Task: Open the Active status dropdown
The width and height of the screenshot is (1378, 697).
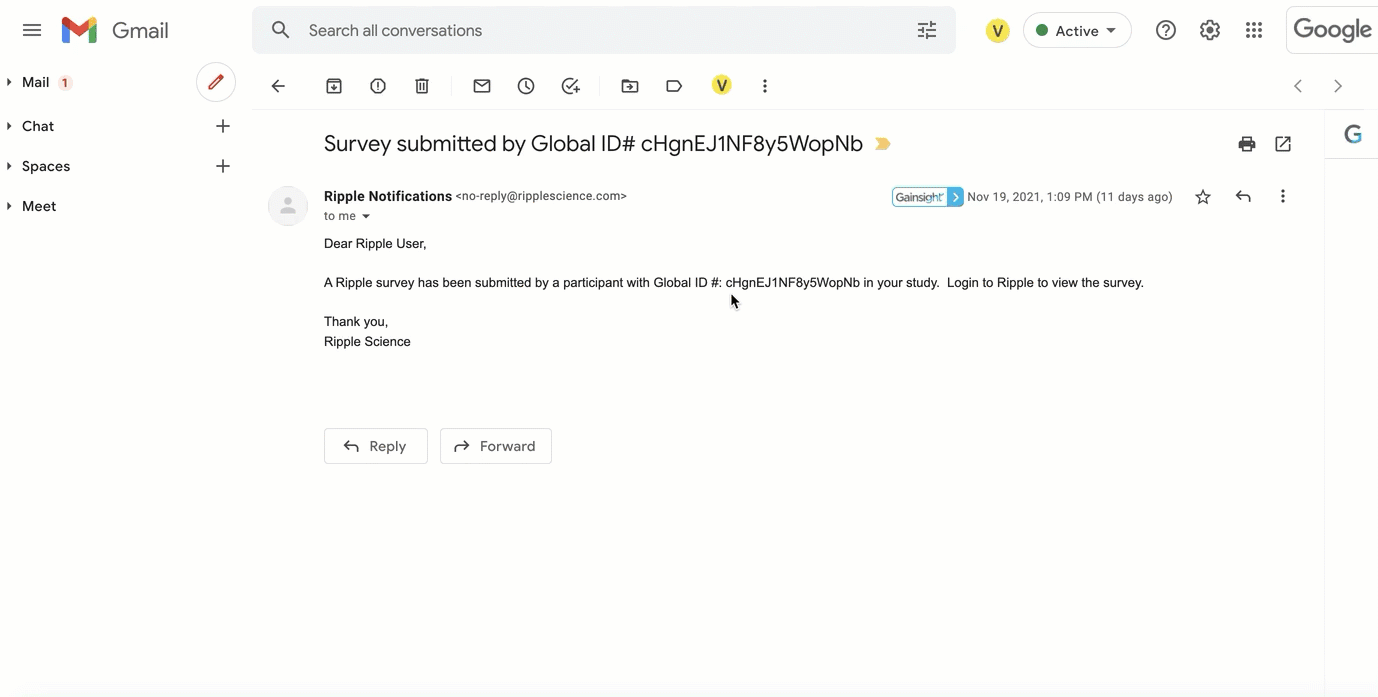Action: (x=1077, y=31)
